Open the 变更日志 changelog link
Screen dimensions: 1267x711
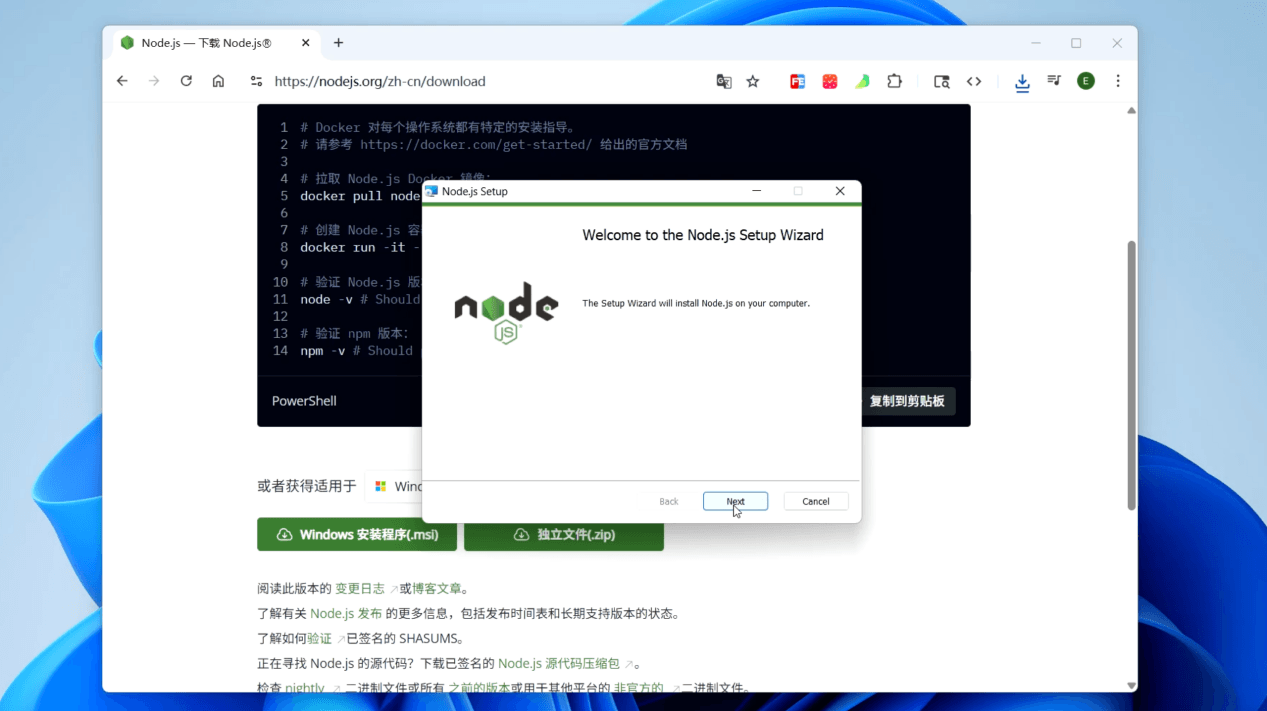tap(359, 589)
